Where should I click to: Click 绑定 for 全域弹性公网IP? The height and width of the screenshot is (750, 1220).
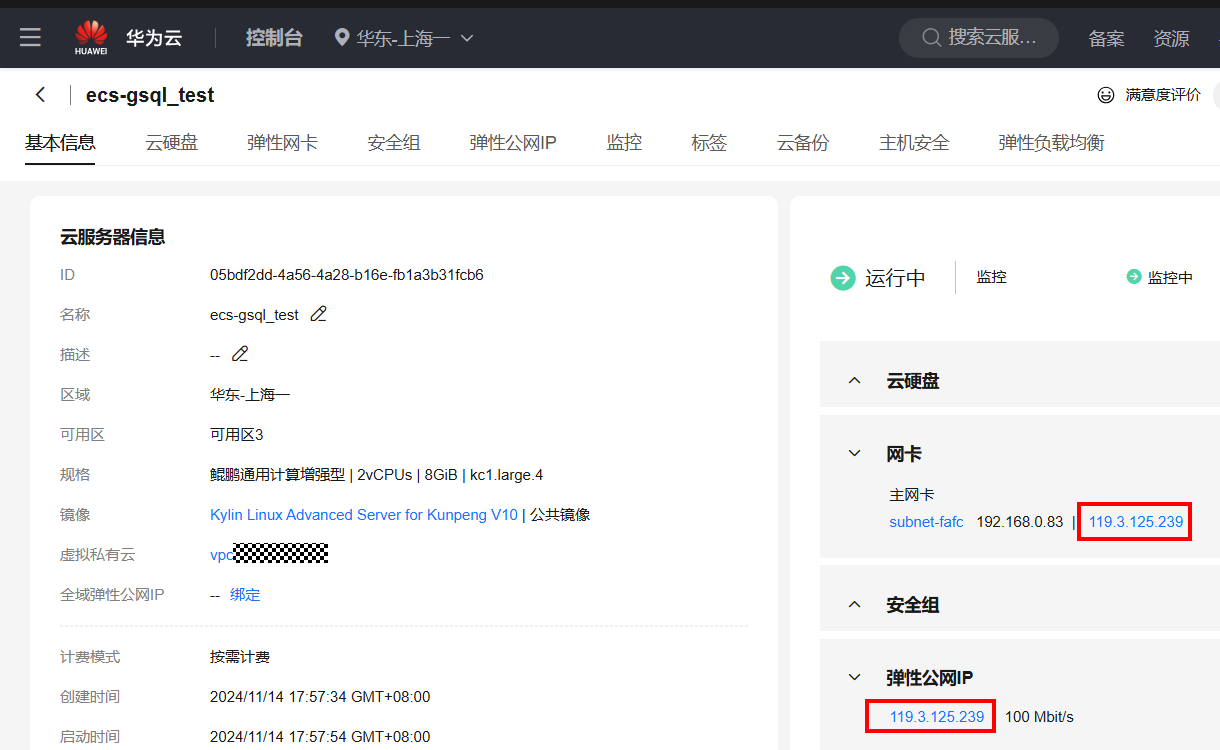pyautogui.click(x=245, y=595)
